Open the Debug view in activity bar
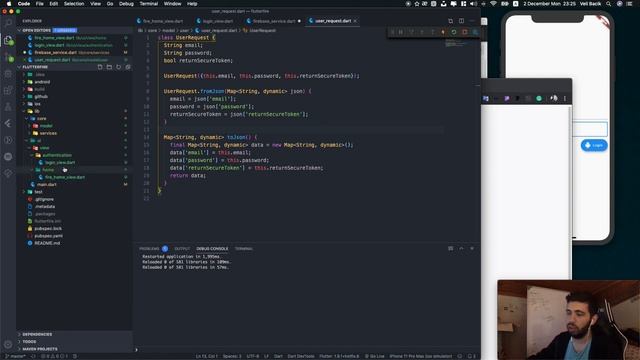This screenshot has height=360, width=640. pos(8,74)
